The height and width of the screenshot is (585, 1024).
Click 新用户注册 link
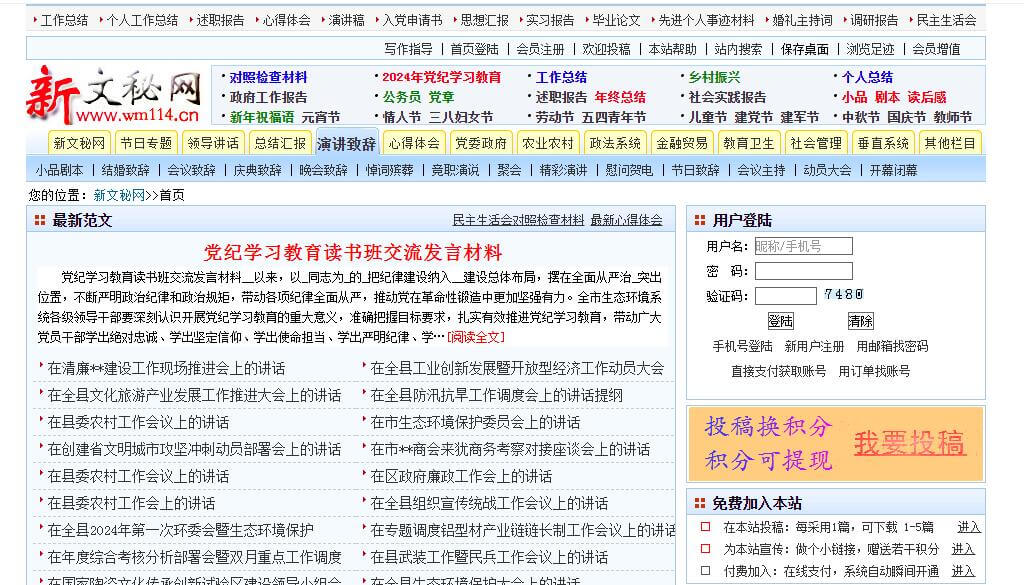tap(814, 346)
